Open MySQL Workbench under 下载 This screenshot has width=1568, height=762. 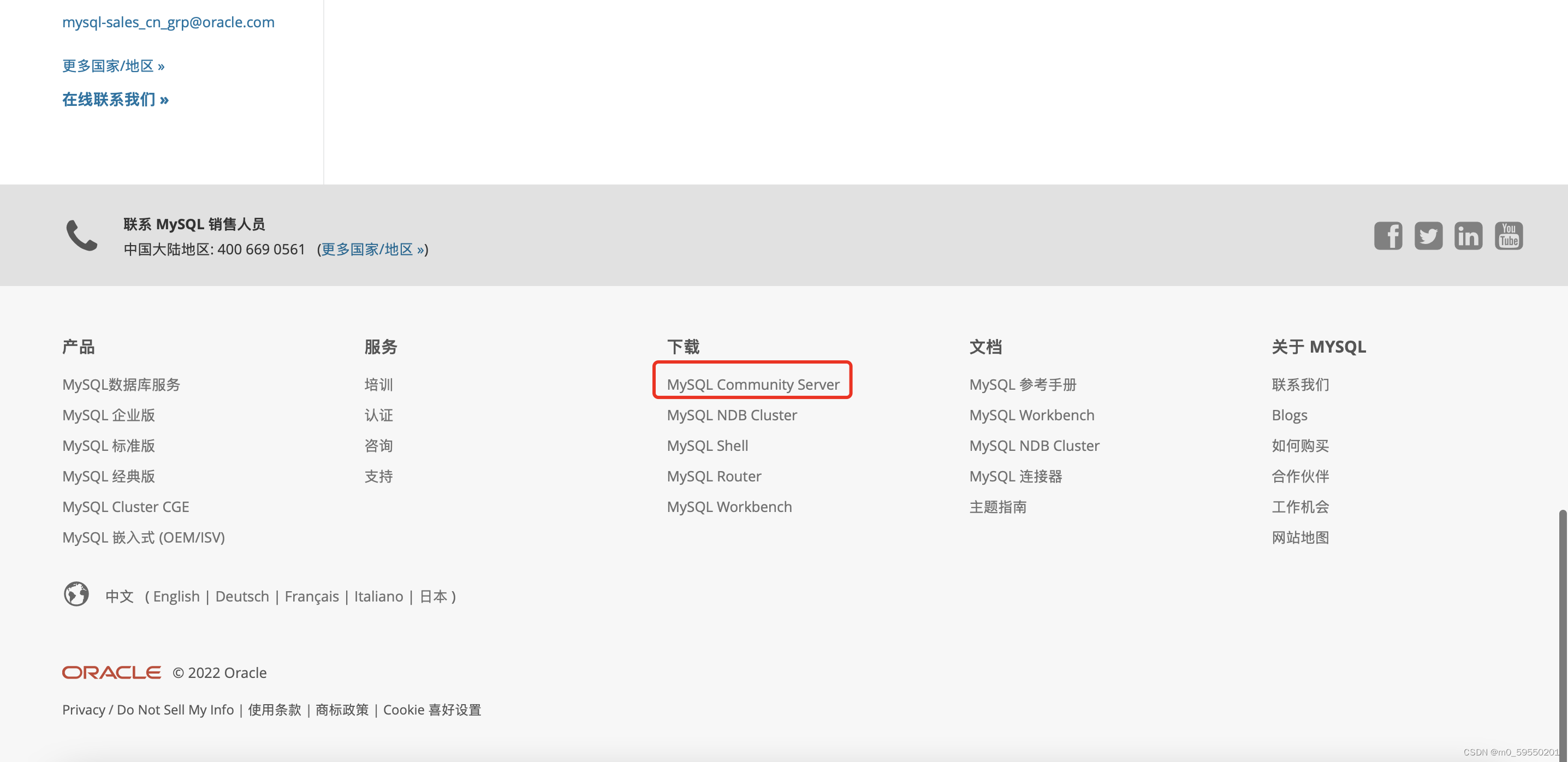click(729, 507)
